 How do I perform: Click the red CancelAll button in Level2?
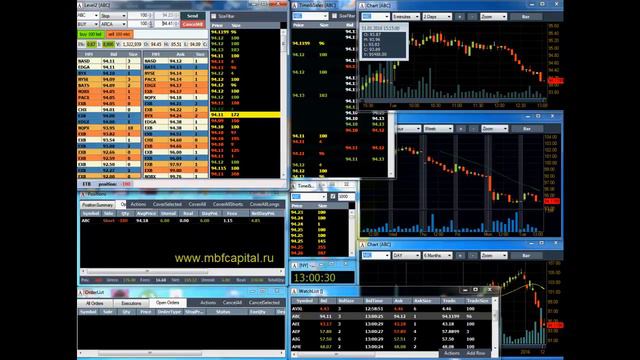coord(192,24)
